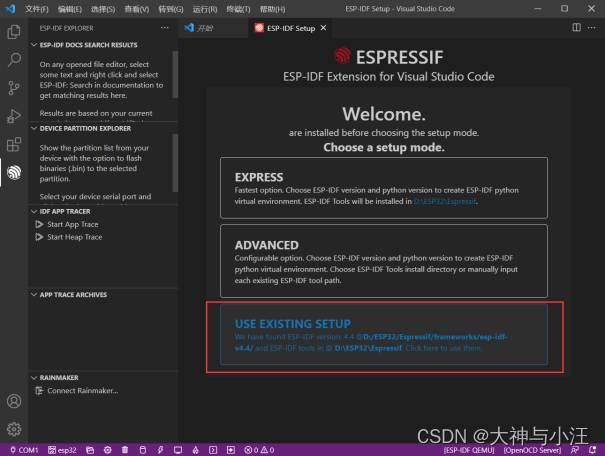Screen dimensions: 605x456
Task: Open the 终端(T) menu
Action: click(x=238, y=8)
